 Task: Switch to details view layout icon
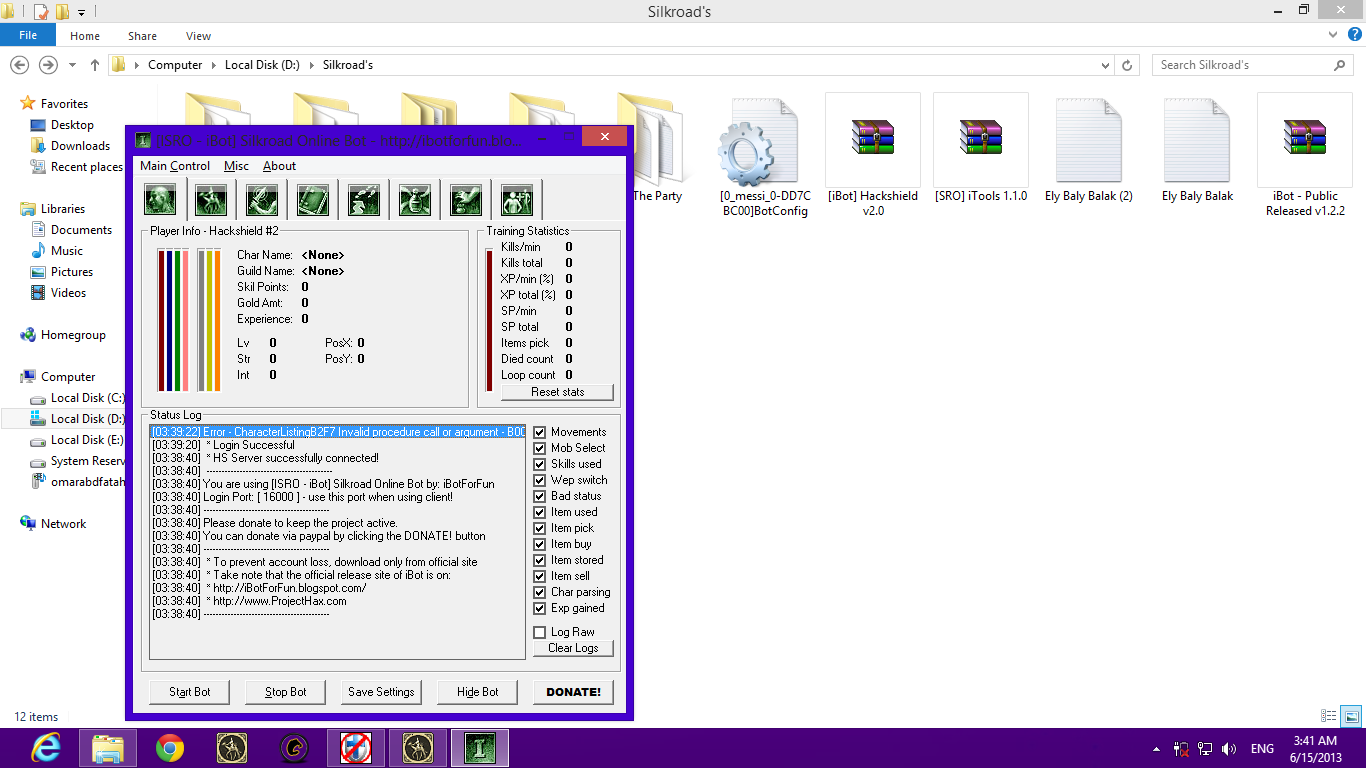[1329, 716]
